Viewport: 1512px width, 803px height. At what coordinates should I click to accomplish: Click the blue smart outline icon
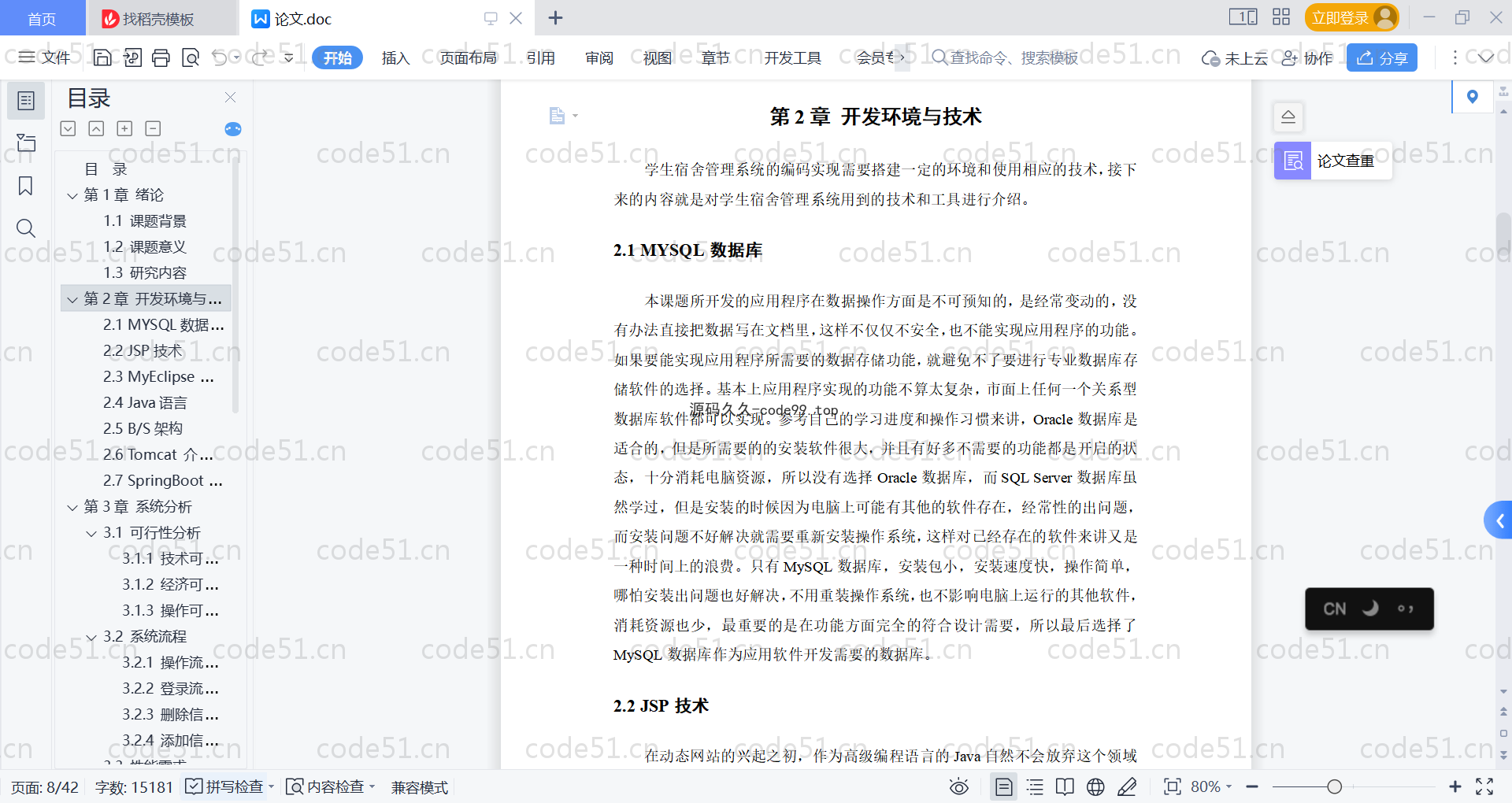[x=233, y=129]
